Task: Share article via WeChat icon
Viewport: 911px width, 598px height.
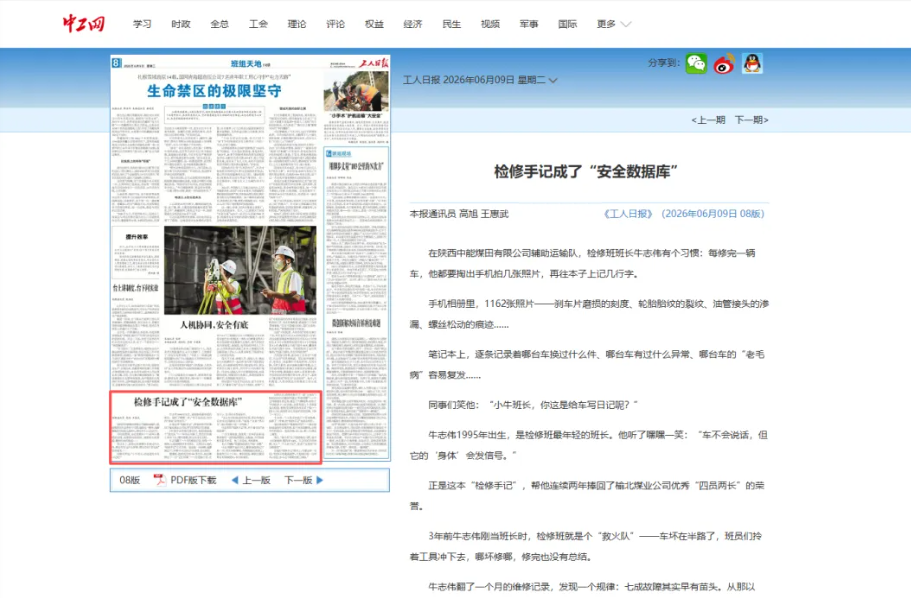Action: pyautogui.click(x=696, y=63)
